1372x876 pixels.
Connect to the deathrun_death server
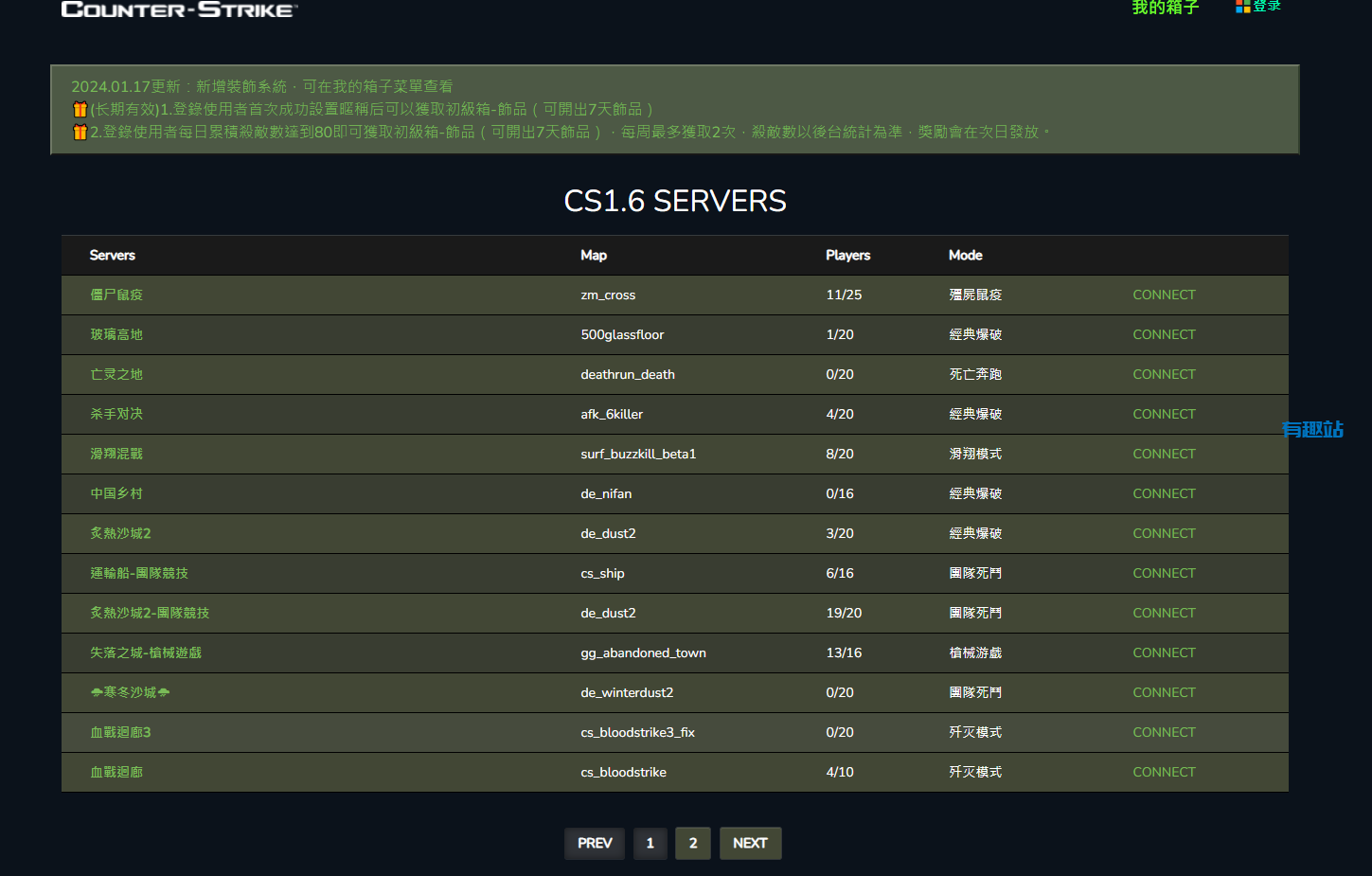tap(1164, 374)
